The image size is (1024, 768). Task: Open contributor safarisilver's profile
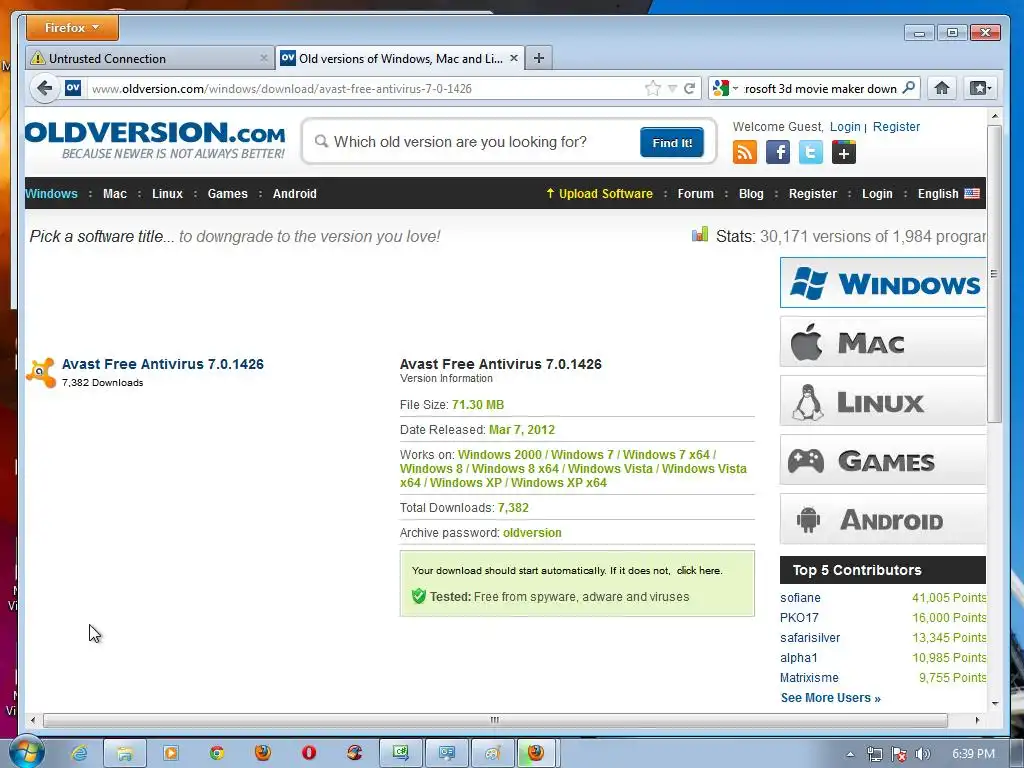[x=810, y=638]
